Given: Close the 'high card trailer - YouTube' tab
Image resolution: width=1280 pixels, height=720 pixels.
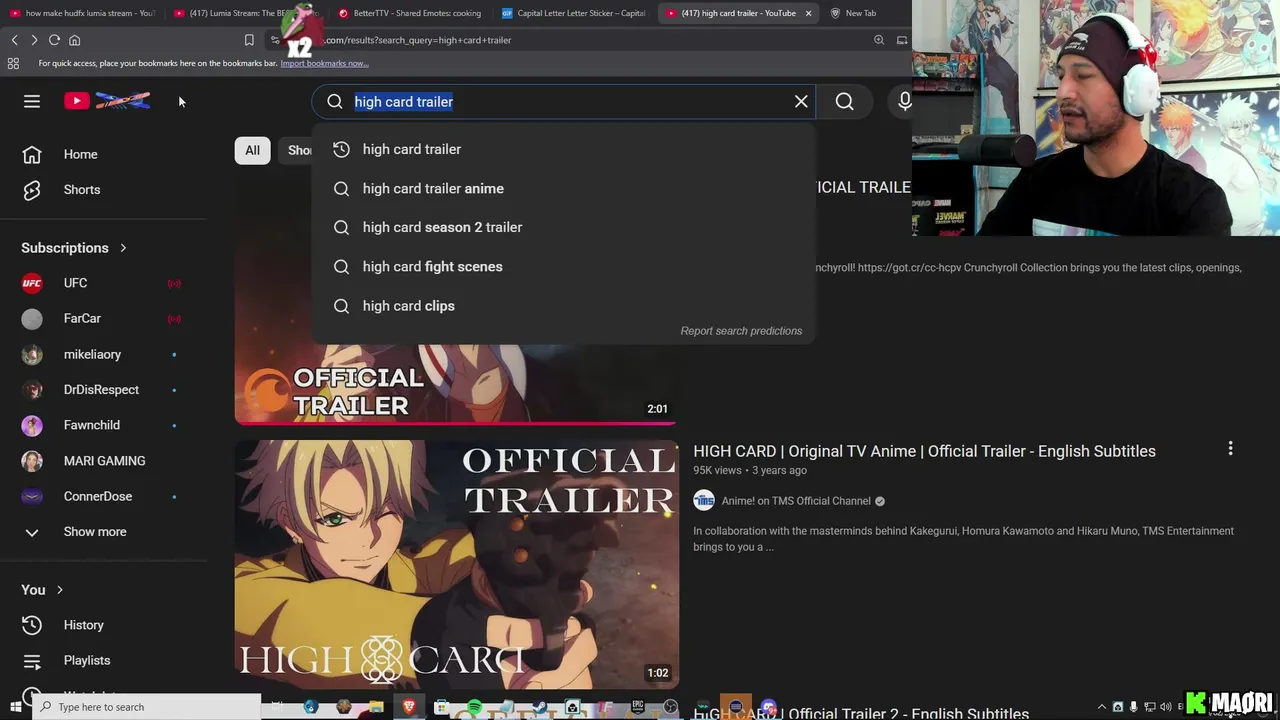Looking at the screenshot, I should click(808, 13).
